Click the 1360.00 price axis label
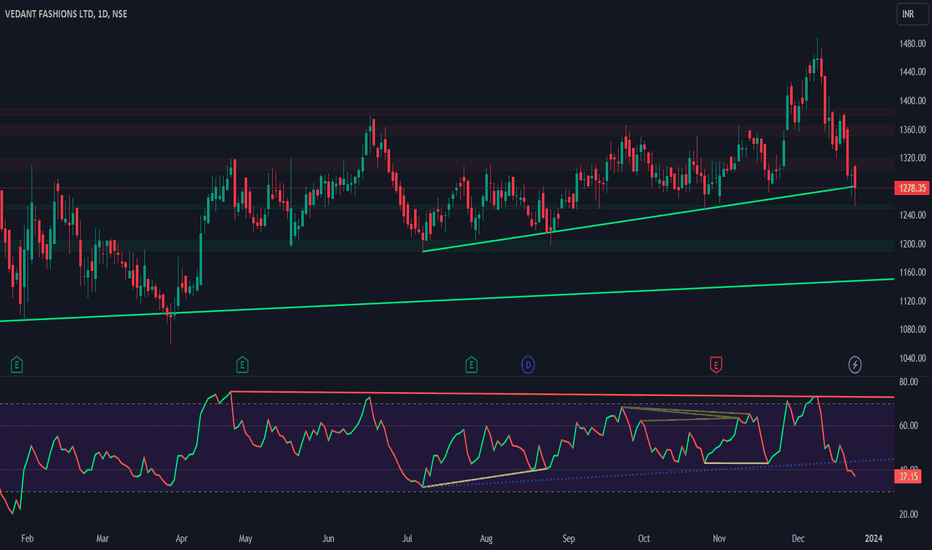The width and height of the screenshot is (932, 550). click(x=912, y=129)
